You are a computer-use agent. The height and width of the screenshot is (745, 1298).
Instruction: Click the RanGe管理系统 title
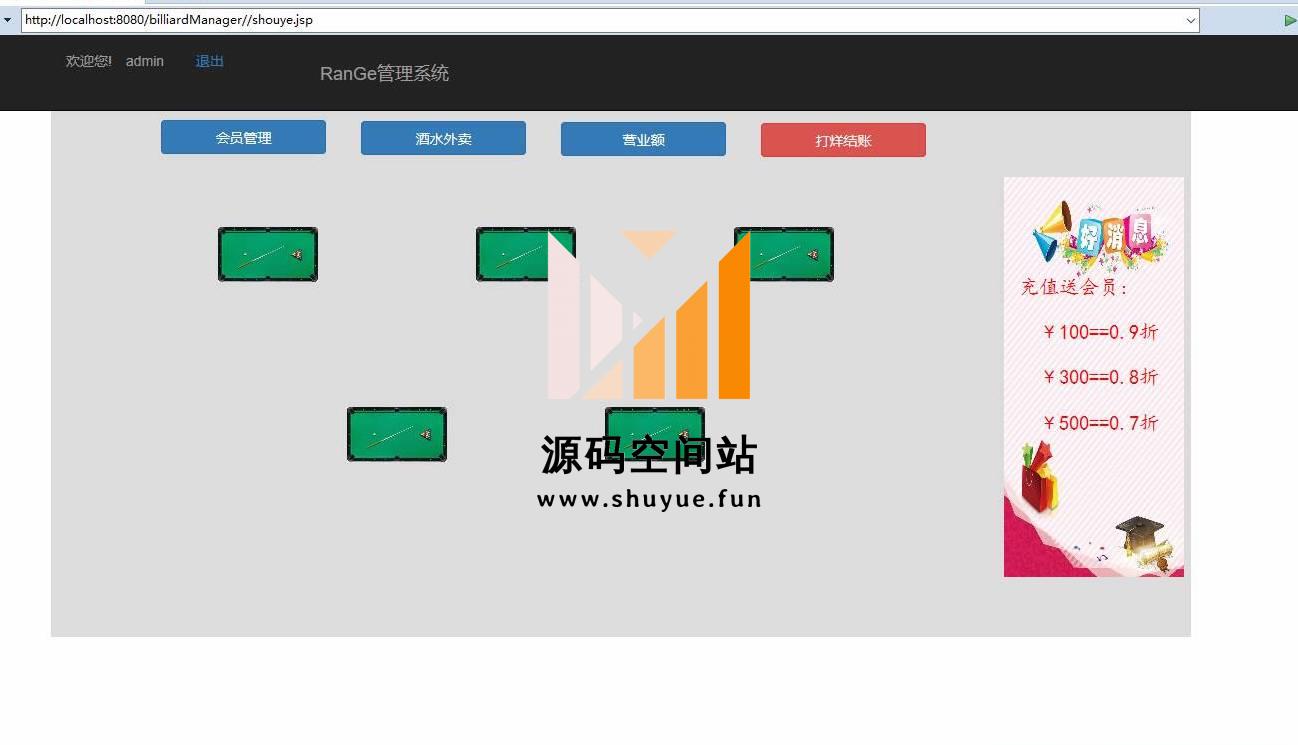click(384, 73)
